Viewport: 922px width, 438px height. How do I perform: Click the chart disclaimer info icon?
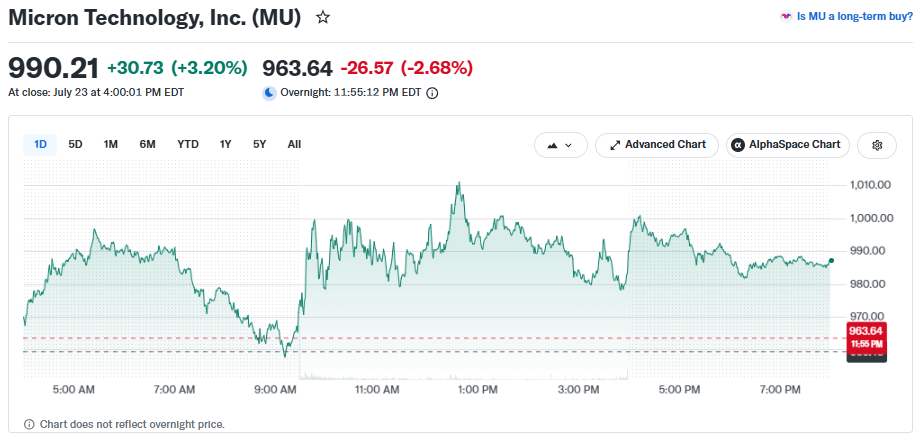pos(29,424)
